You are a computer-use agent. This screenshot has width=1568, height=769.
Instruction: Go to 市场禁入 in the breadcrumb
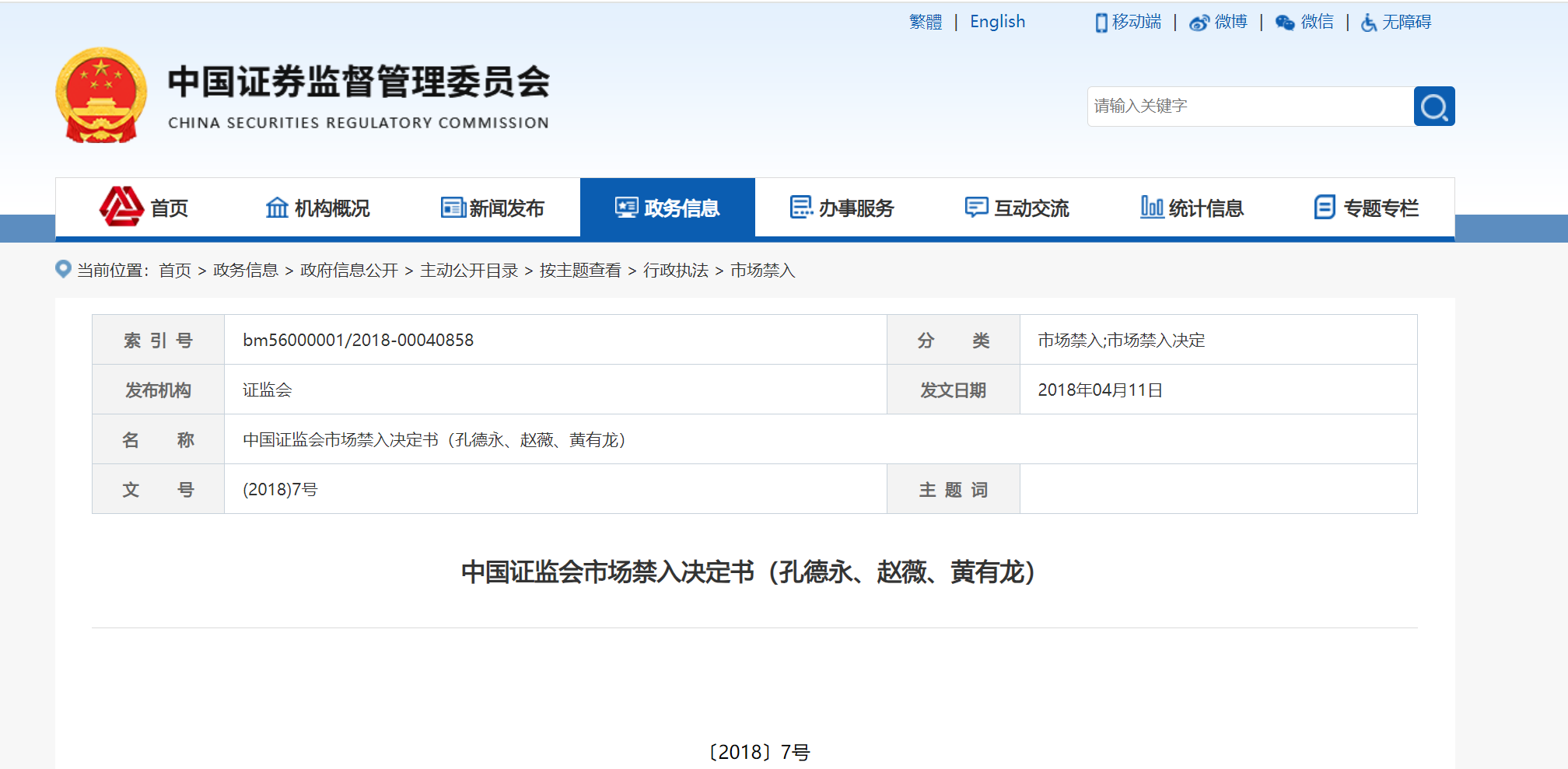click(763, 270)
